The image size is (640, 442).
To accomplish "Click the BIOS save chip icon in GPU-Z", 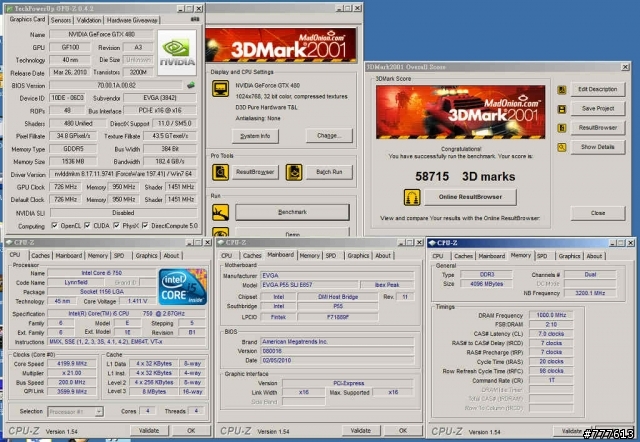I will [191, 85].
